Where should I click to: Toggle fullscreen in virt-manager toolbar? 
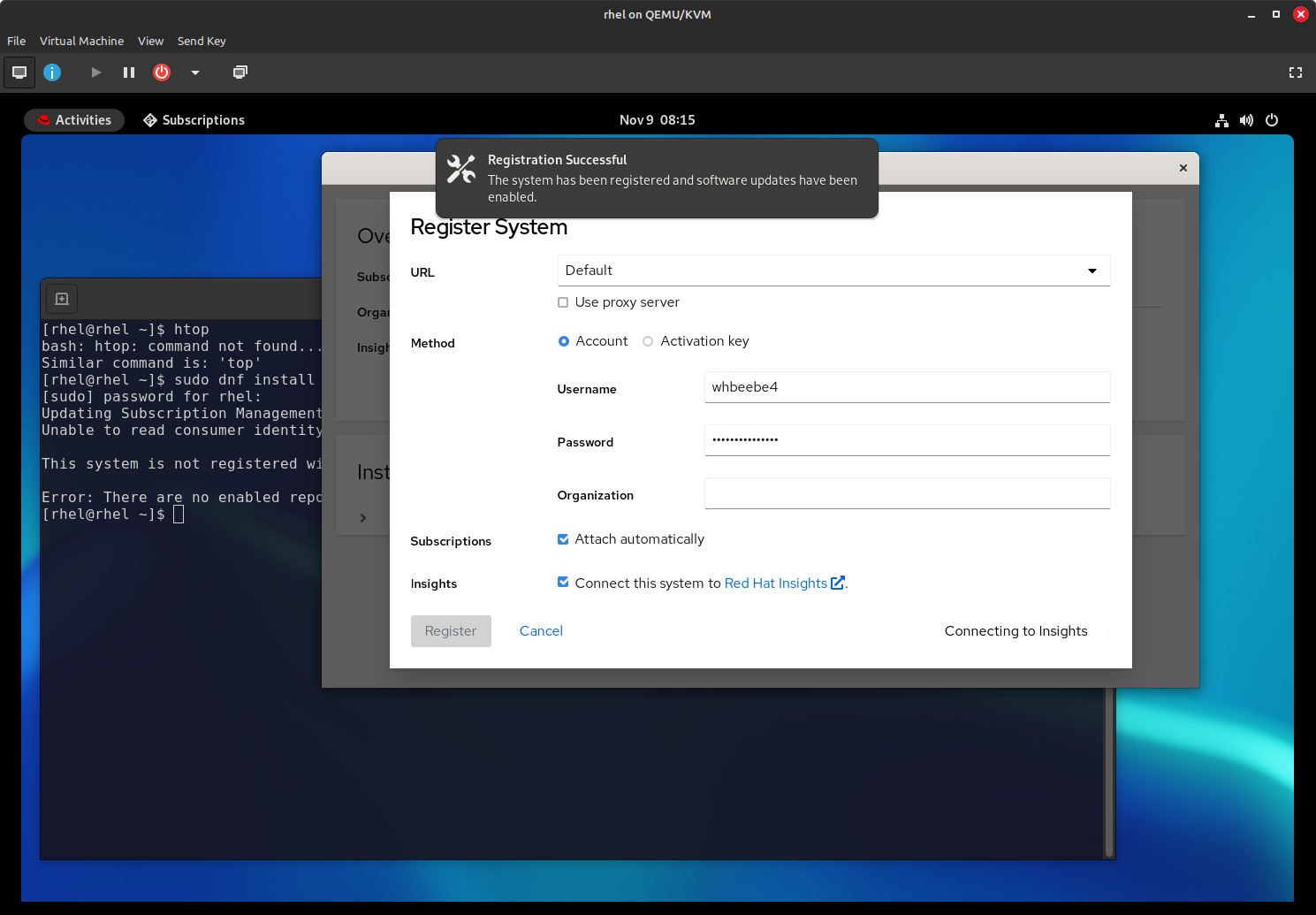tap(1296, 72)
